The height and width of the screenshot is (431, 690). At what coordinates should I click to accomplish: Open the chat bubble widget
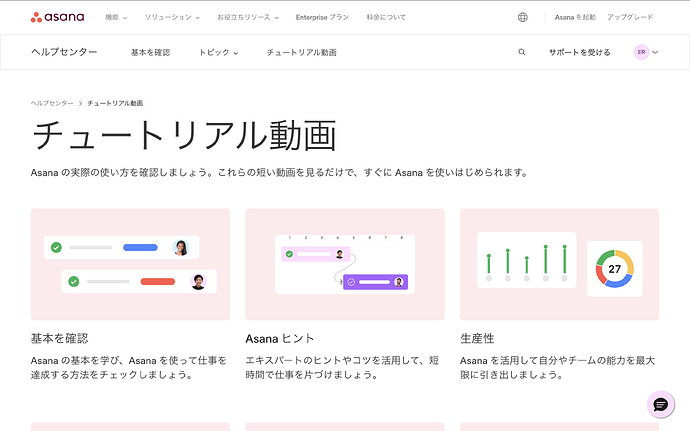pyautogui.click(x=661, y=404)
